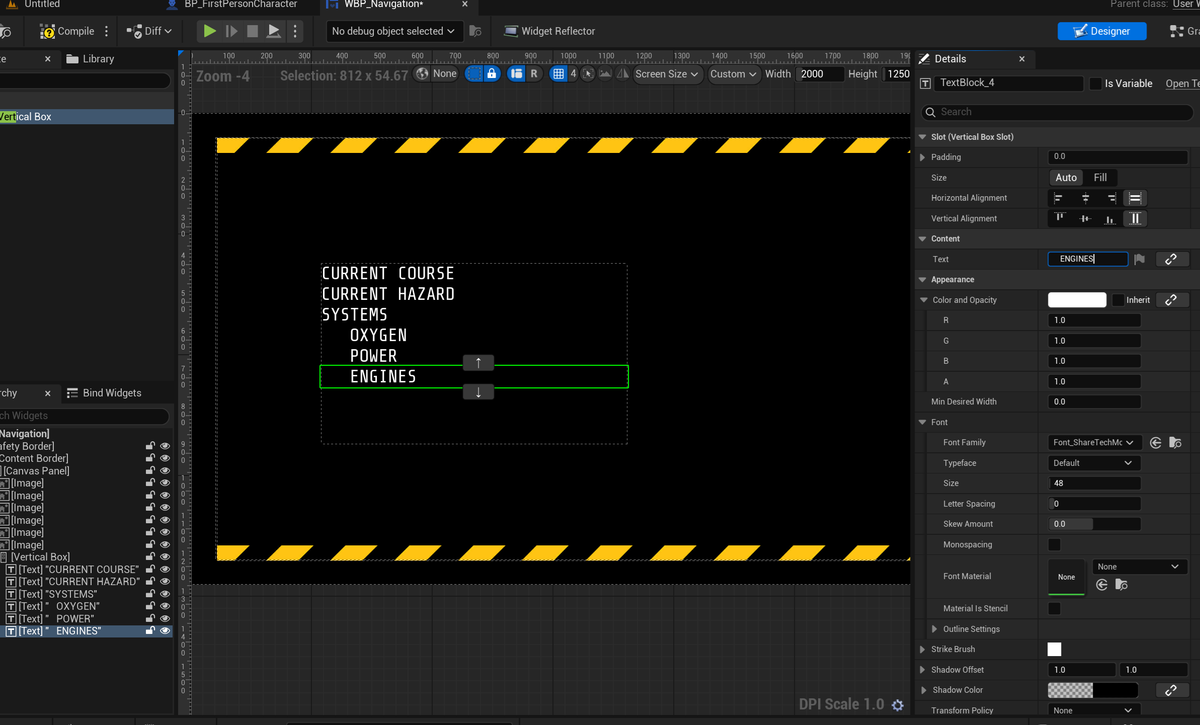
Task: Toggle the Inherit color checkbox
Action: coord(1118,300)
